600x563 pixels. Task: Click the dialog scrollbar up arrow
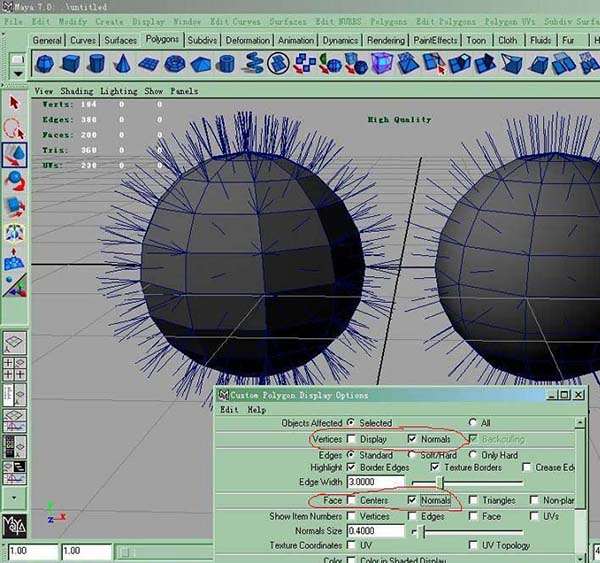580,423
